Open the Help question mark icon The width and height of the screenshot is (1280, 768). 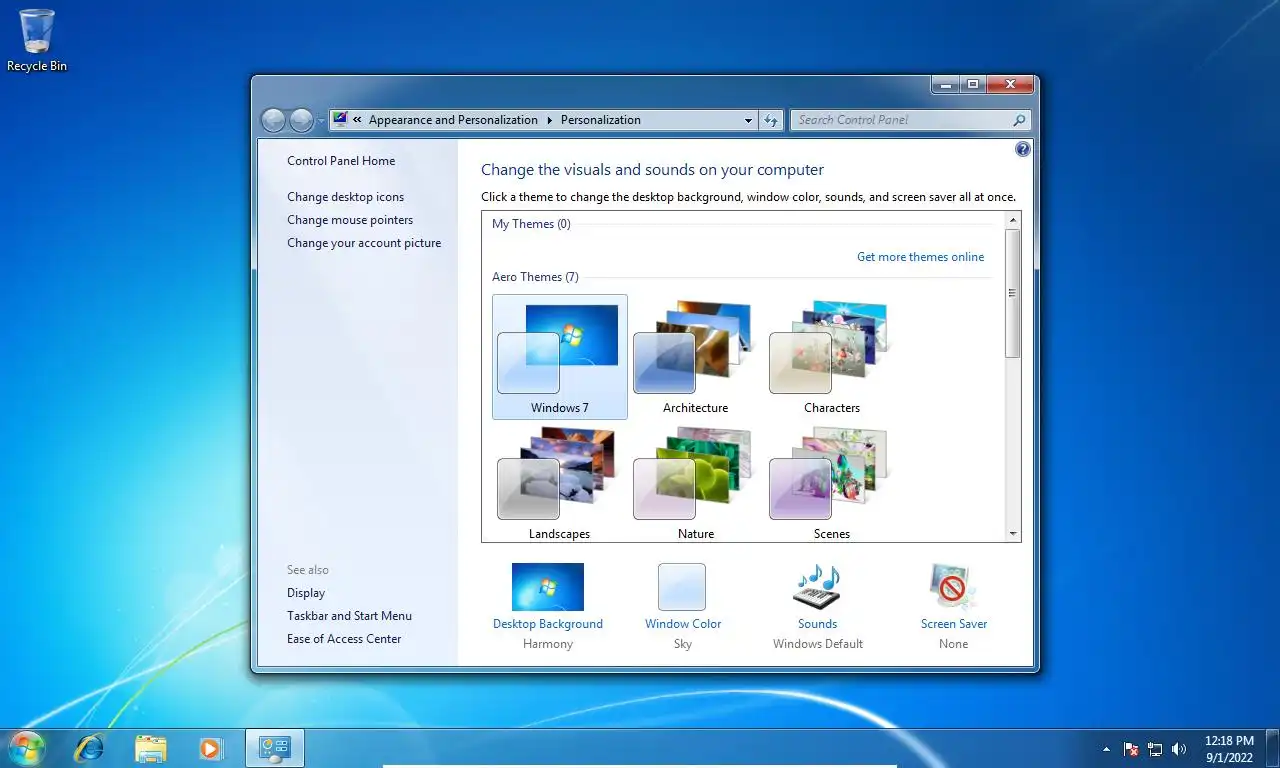tap(1022, 149)
